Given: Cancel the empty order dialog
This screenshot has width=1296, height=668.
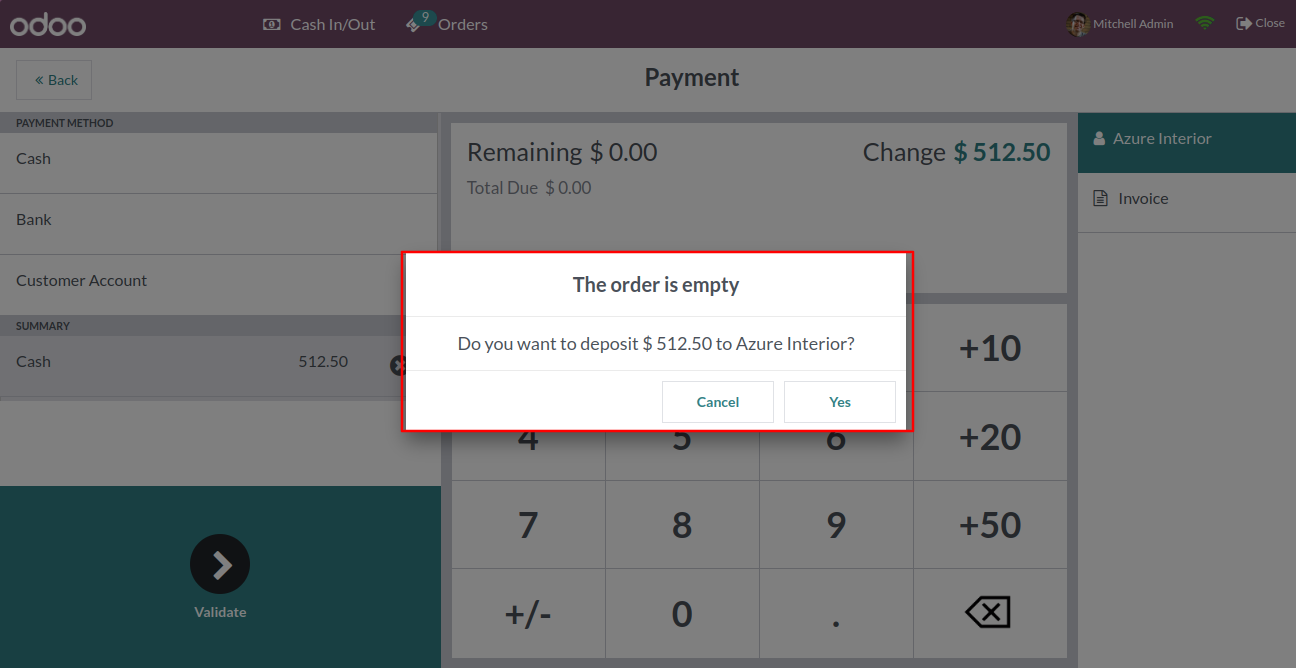Looking at the screenshot, I should tap(718, 402).
